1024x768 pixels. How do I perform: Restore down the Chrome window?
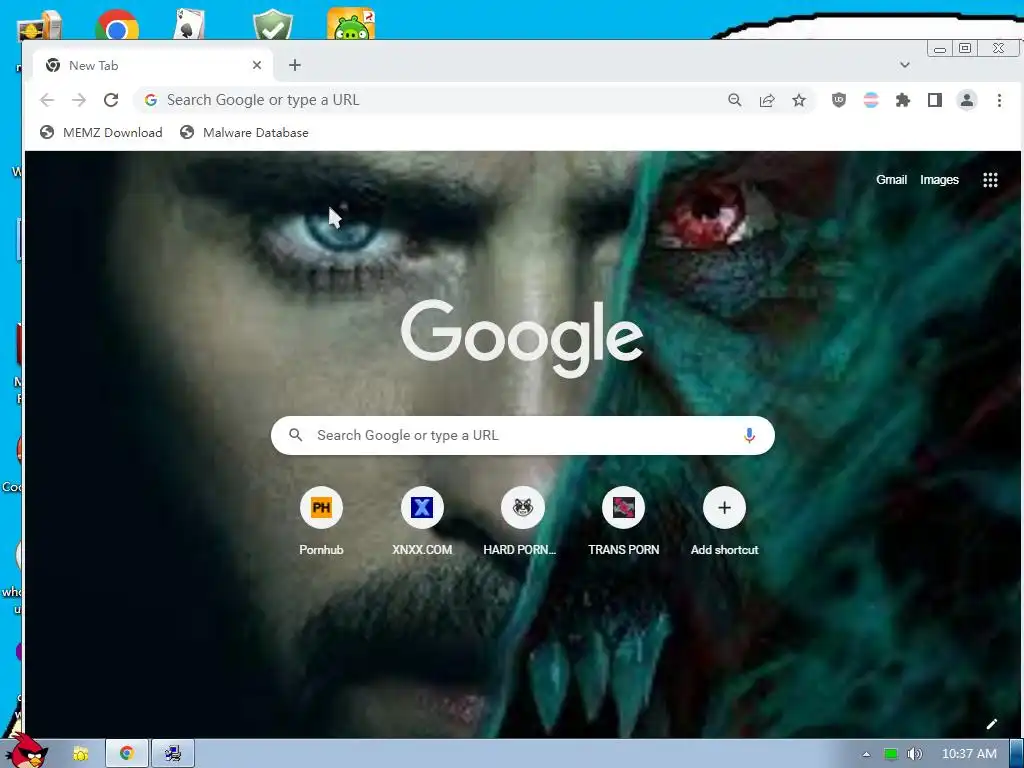coord(965,48)
